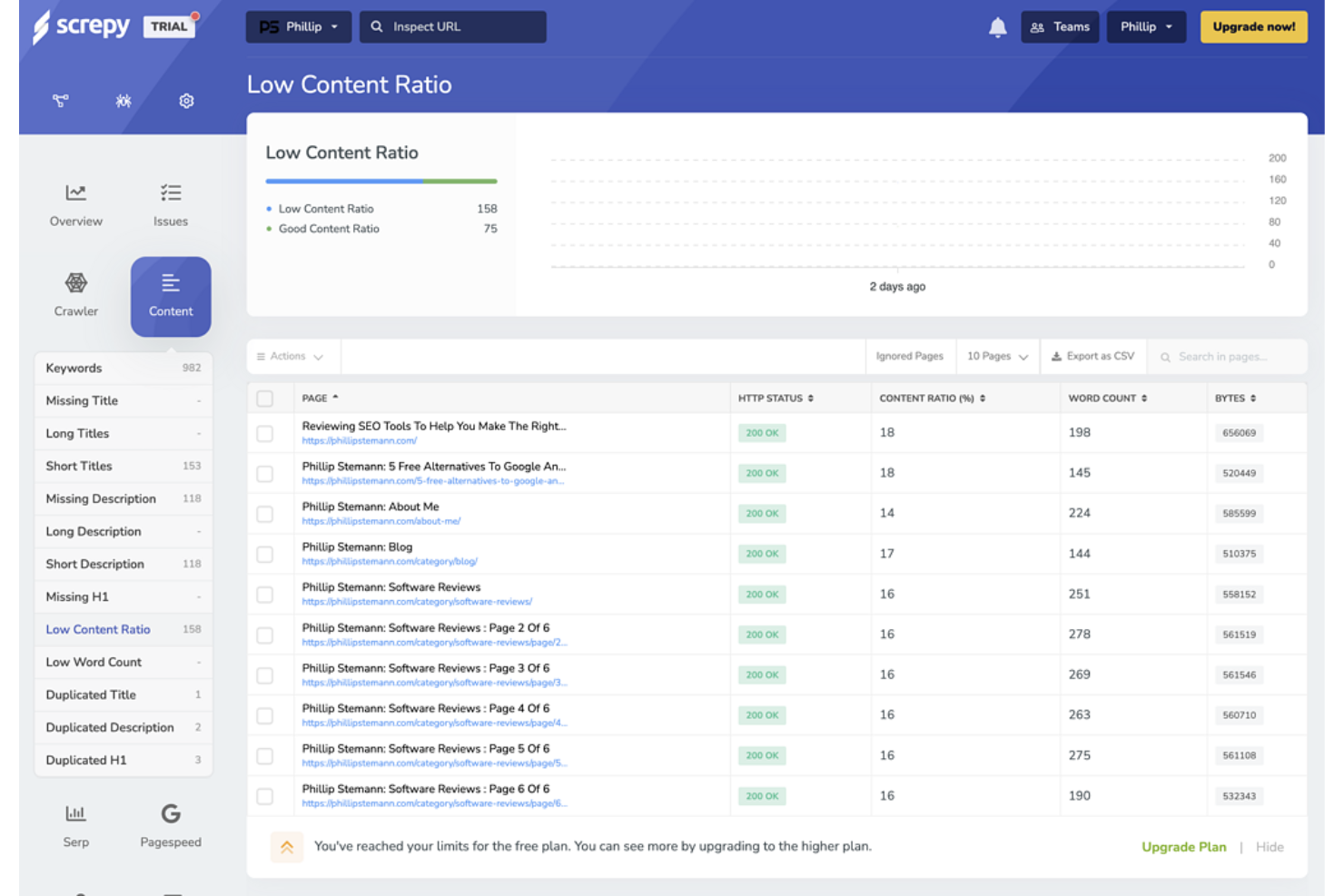Select the checkbox for the Blog page row
This screenshot has width=1344, height=896.
(x=265, y=554)
